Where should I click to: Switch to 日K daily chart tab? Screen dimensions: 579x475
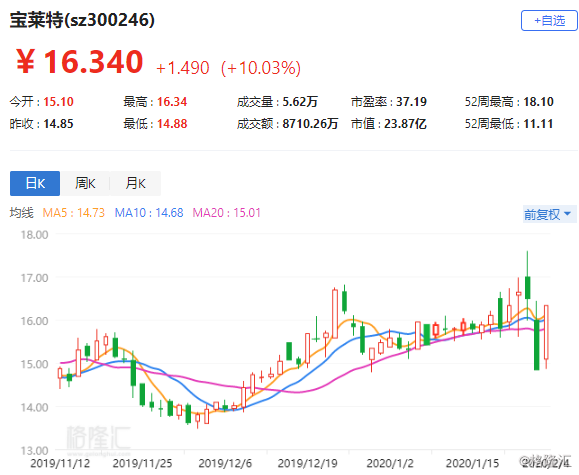(x=35, y=183)
